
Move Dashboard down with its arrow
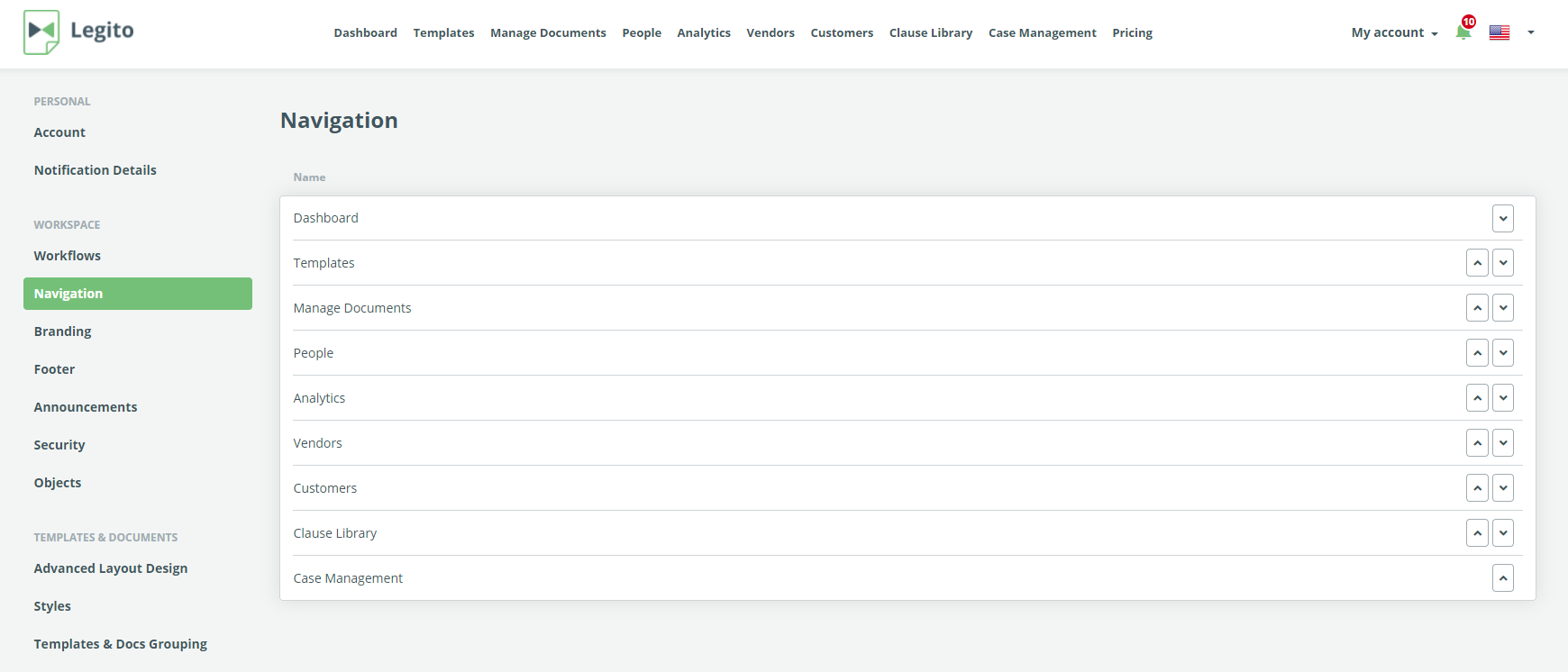pos(1503,218)
